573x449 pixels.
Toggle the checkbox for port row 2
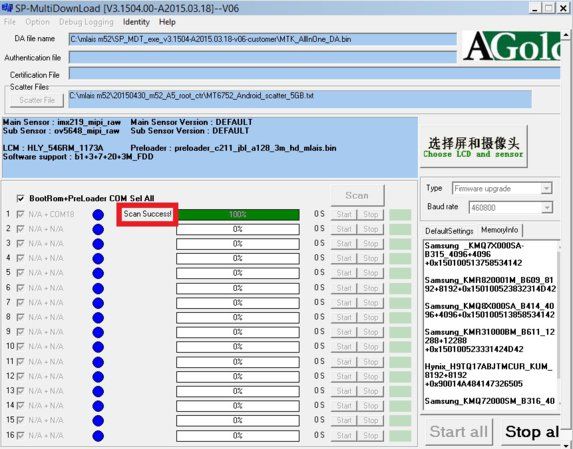pos(20,229)
